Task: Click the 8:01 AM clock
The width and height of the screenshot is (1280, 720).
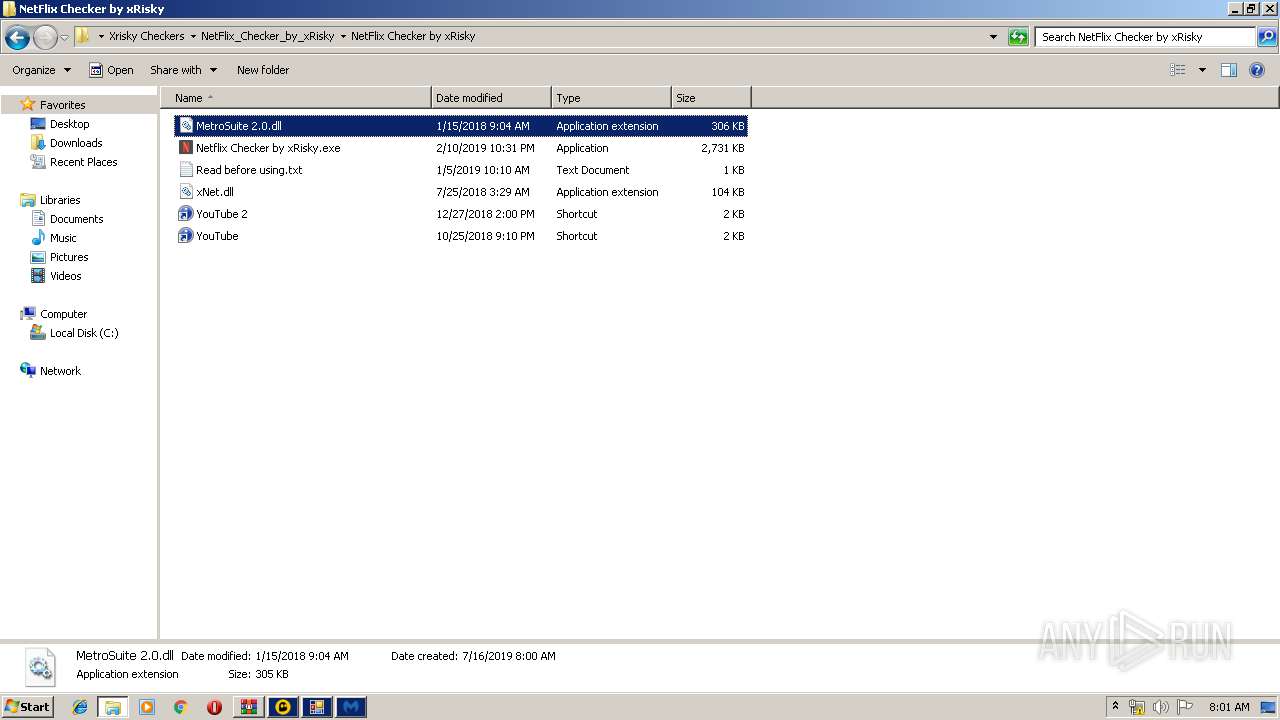Action: 1229,707
